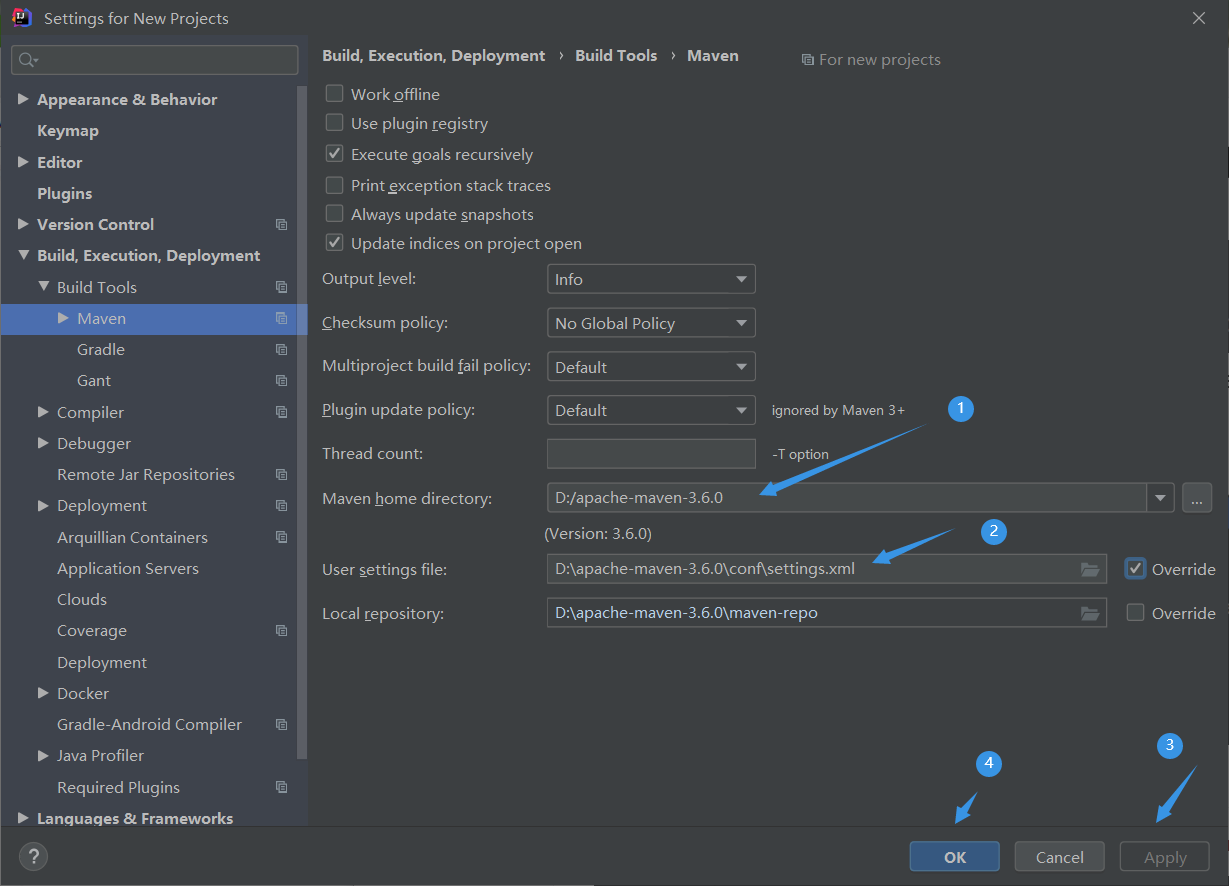This screenshot has width=1229, height=886.
Task: Click the OK button
Action: [955, 857]
